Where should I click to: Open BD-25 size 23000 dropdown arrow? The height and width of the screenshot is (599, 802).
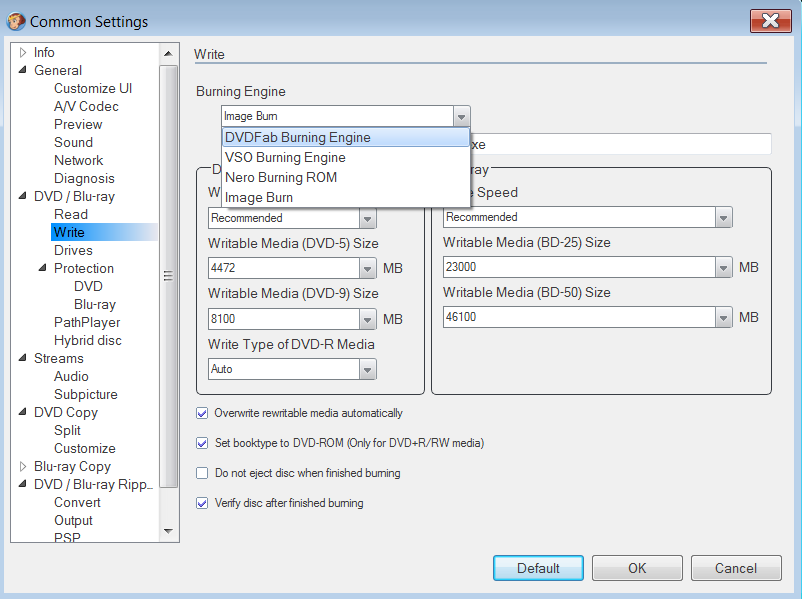[x=723, y=268]
